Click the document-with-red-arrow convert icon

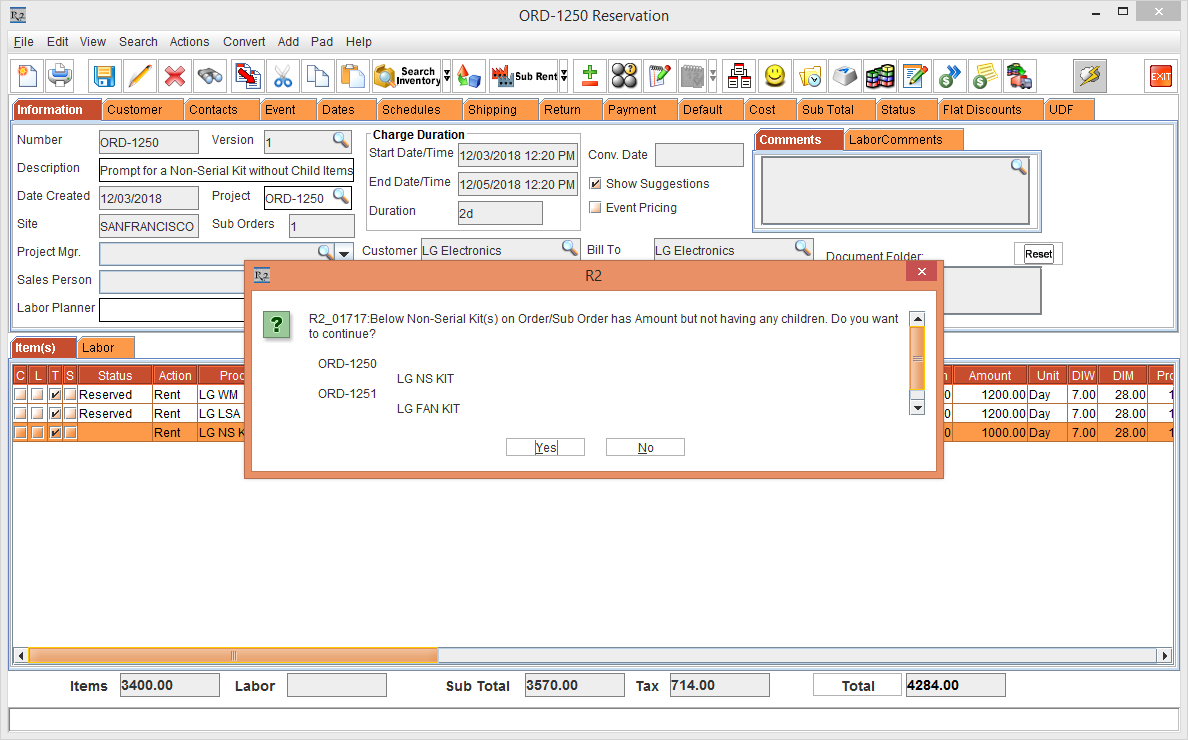(247, 76)
